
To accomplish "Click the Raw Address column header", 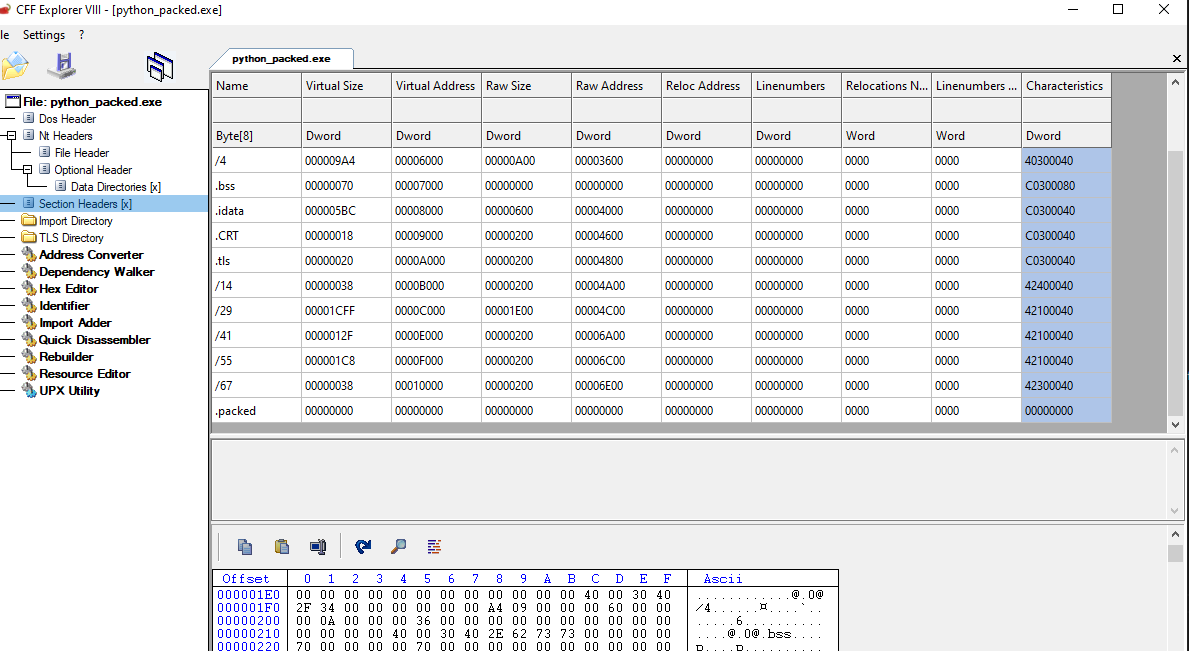I will [616, 86].
